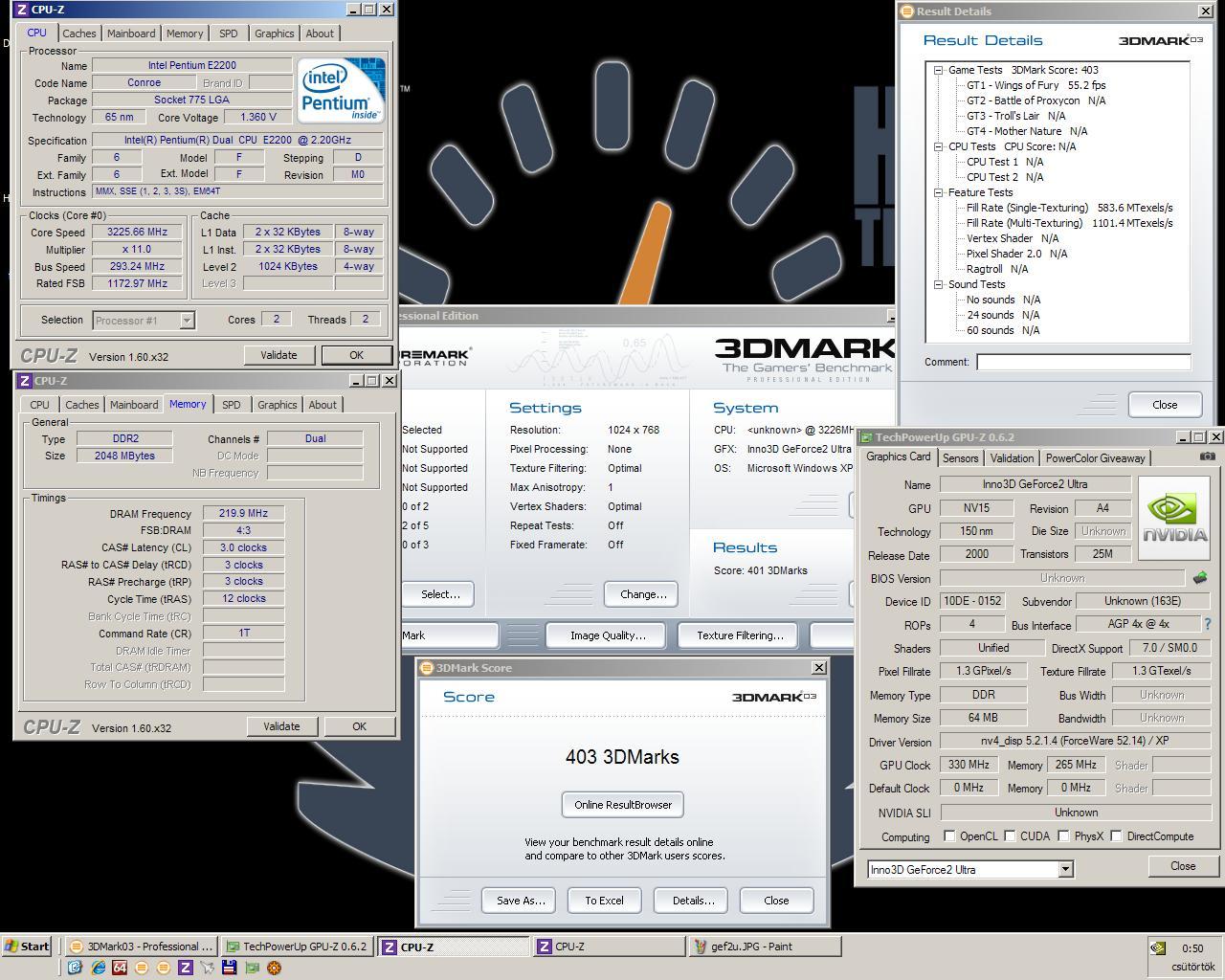1225x980 pixels.
Task: Launch GPU-Z from the quick launch bar
Action: 252,968
